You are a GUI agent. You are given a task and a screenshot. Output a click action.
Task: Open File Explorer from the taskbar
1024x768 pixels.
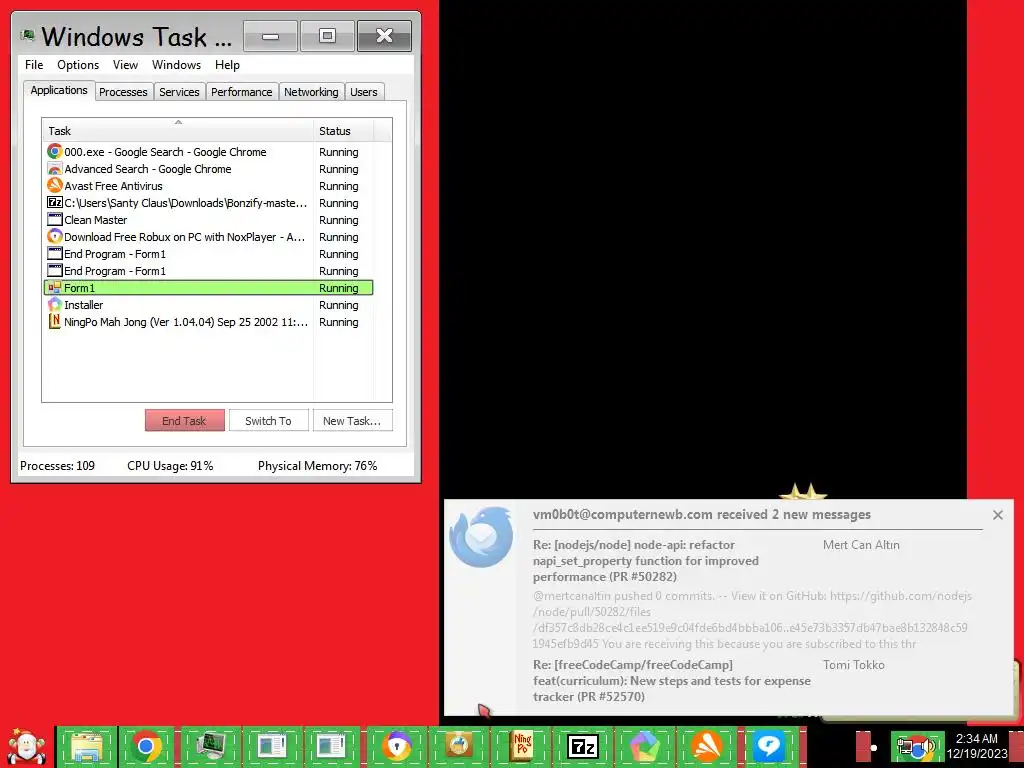[x=87, y=746]
